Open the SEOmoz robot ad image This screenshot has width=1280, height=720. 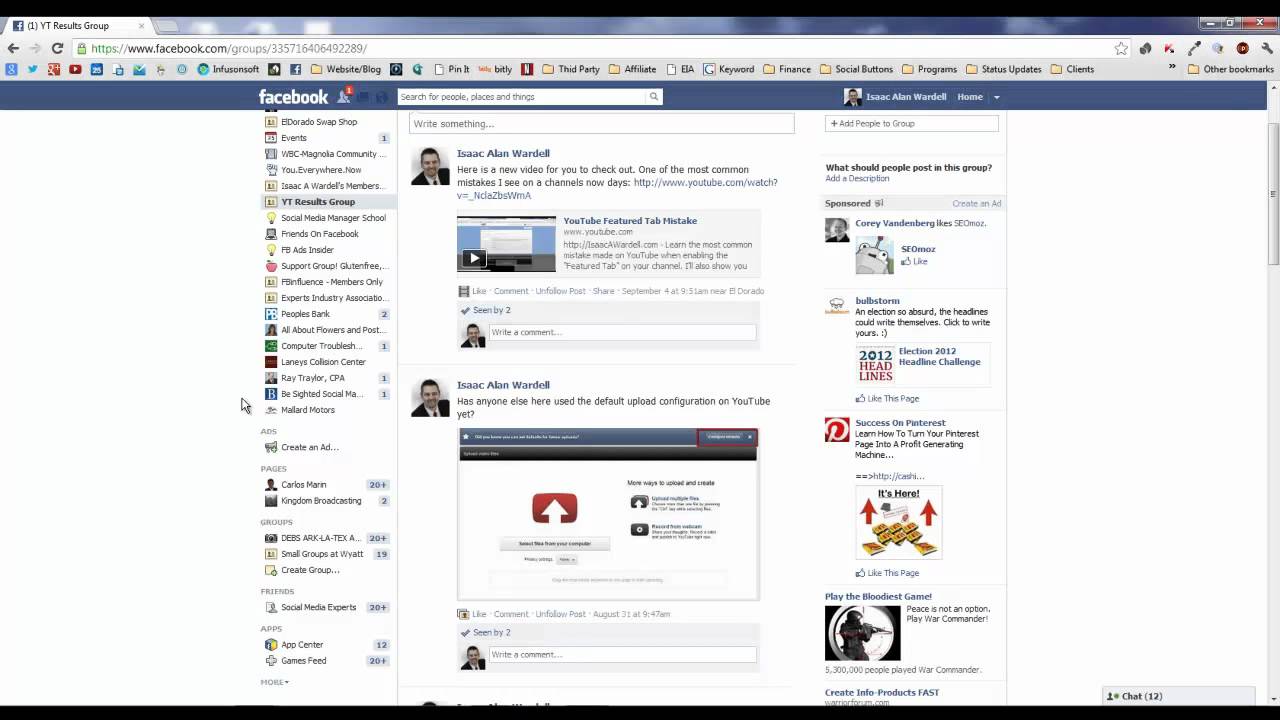click(874, 255)
